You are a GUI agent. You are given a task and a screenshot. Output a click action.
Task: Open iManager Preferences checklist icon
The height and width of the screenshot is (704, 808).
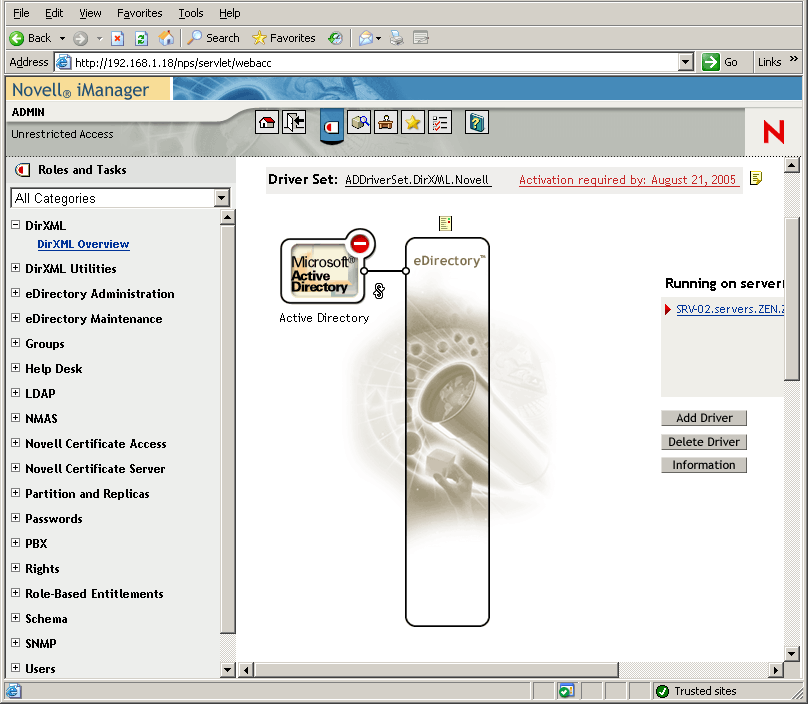click(441, 122)
